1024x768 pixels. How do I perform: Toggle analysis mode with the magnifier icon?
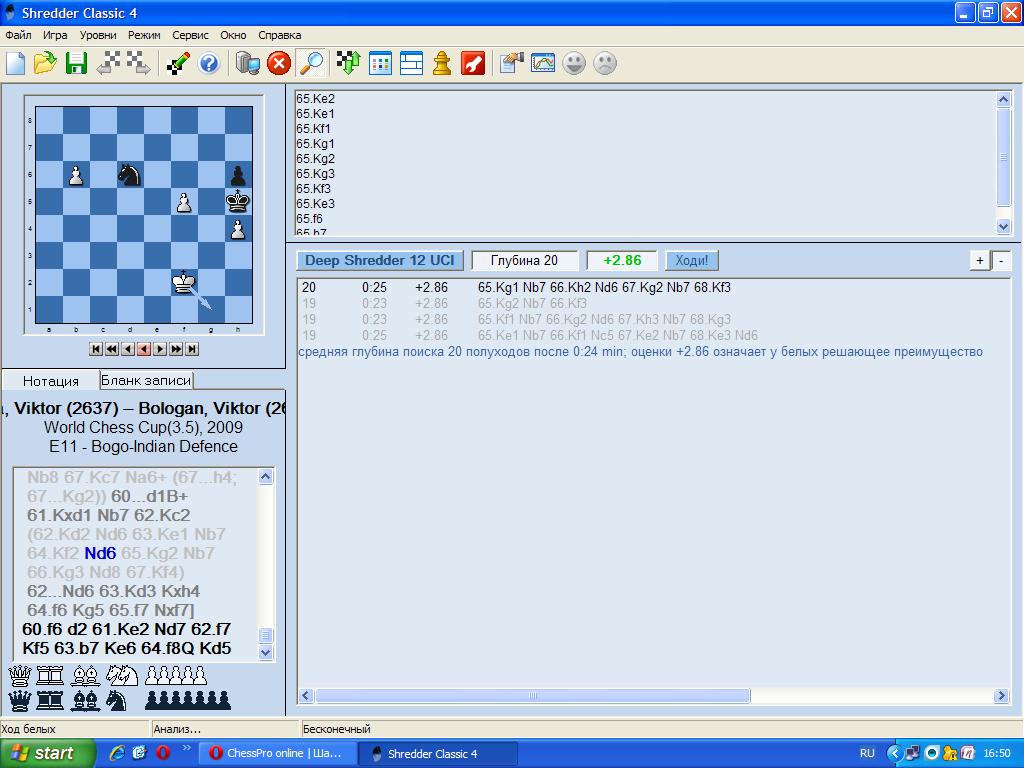pos(311,64)
